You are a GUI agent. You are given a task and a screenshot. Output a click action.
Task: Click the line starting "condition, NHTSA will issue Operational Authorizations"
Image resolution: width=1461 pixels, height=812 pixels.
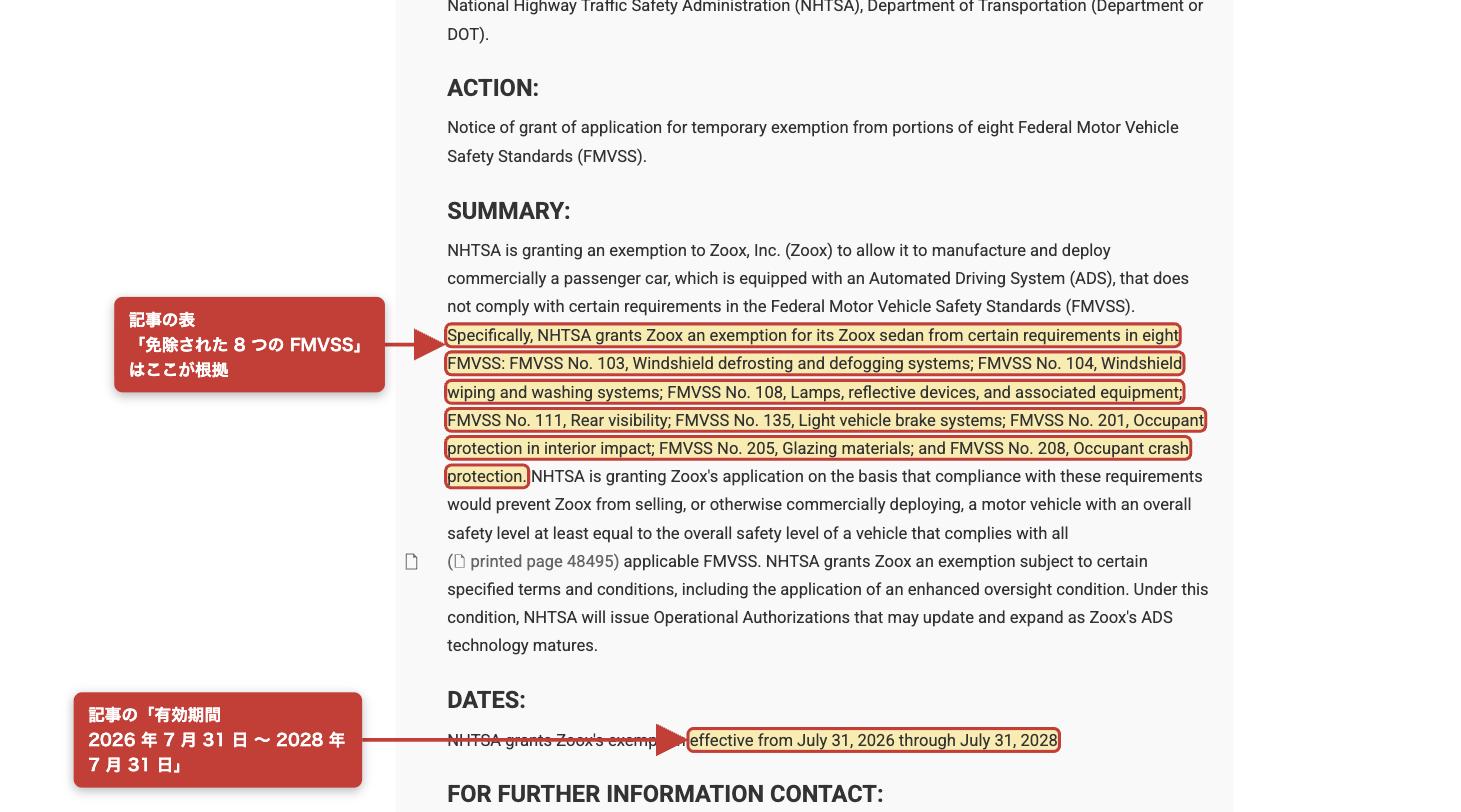point(810,617)
